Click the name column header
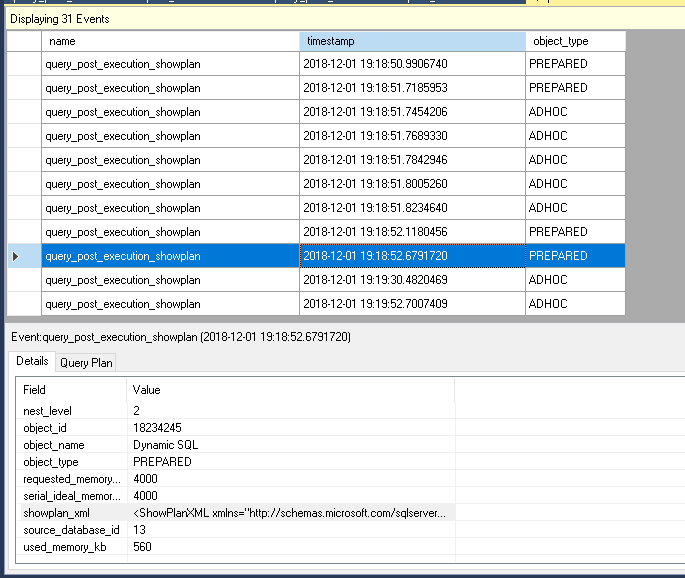This screenshot has width=685, height=578. (x=169, y=41)
